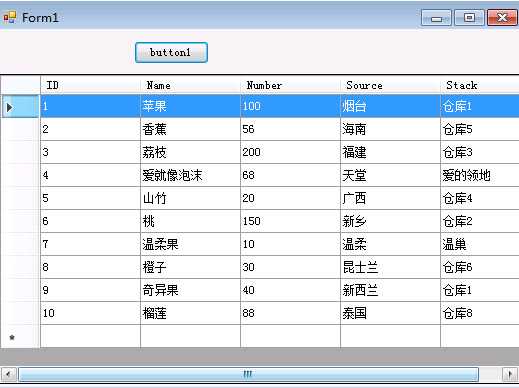Select the Stack cell 爱的领地
Viewport: 519px width, 388px height.
480,175
